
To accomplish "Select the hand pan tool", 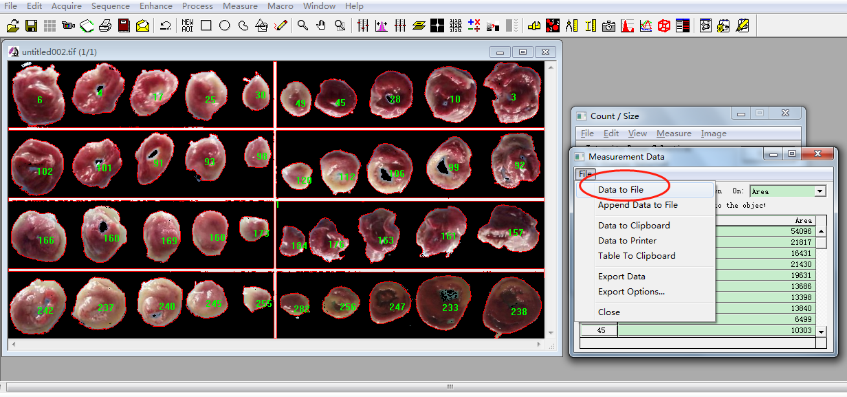I will [x=321, y=25].
